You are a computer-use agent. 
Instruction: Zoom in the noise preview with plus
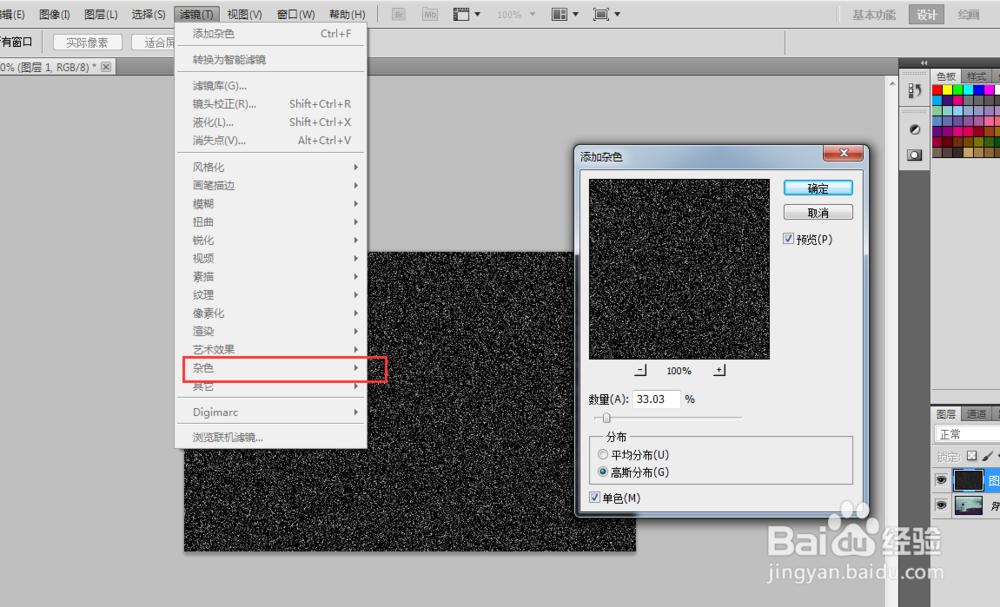(x=719, y=370)
